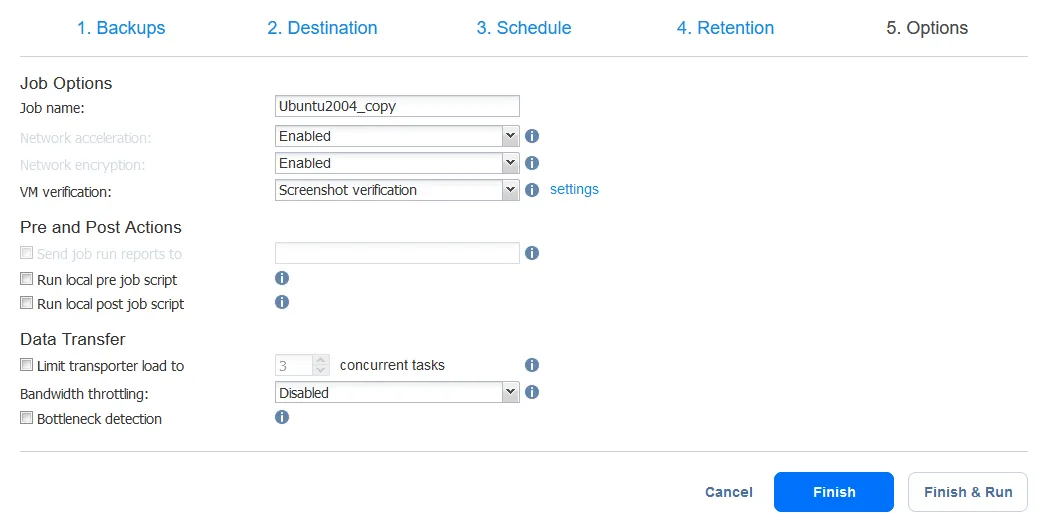The height and width of the screenshot is (532, 1048).
Task: Expand the Bandwidth throttling dropdown
Action: click(397, 393)
